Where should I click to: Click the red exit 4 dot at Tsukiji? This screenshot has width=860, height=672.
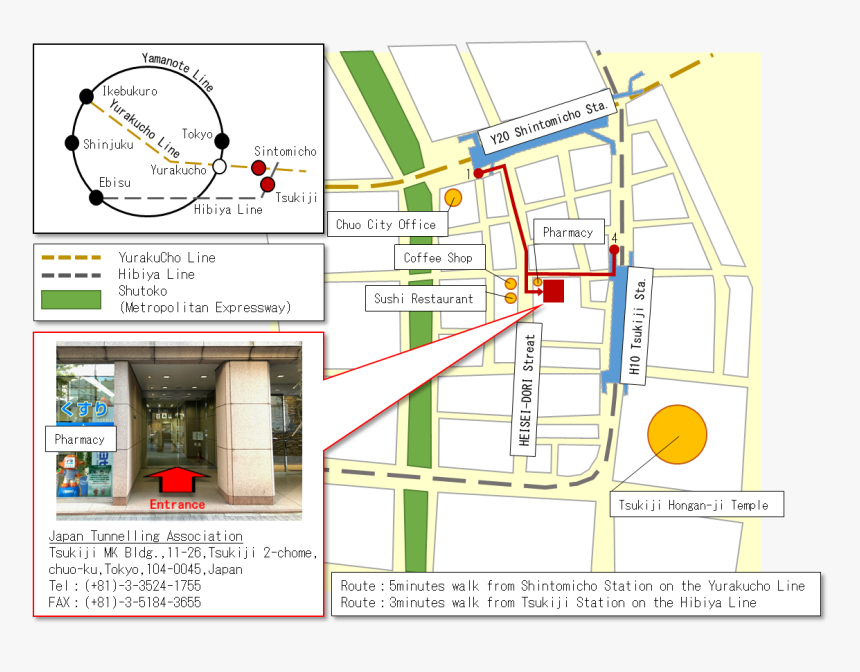614,250
